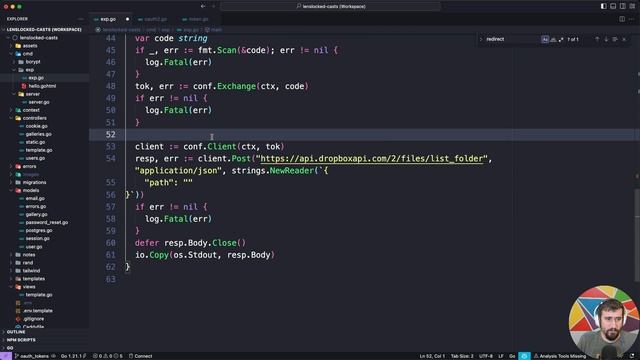Expand the errors folder
Viewport: 640px width, 360px height.
pos(44,167)
